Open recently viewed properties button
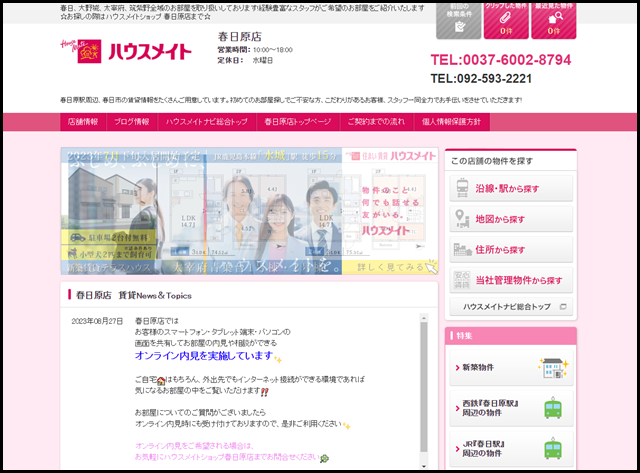This screenshot has width=640, height=473. click(x=553, y=22)
